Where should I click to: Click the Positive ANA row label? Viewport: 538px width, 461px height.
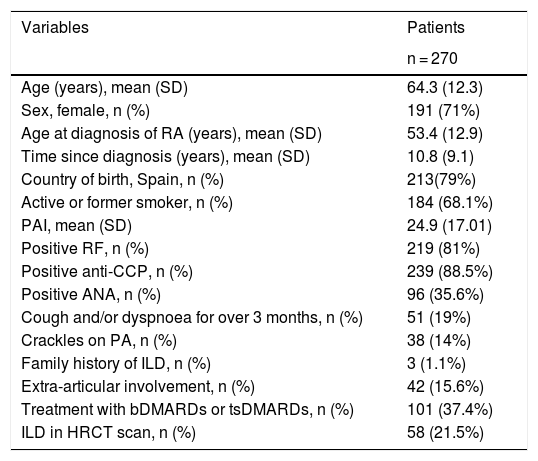point(91,295)
